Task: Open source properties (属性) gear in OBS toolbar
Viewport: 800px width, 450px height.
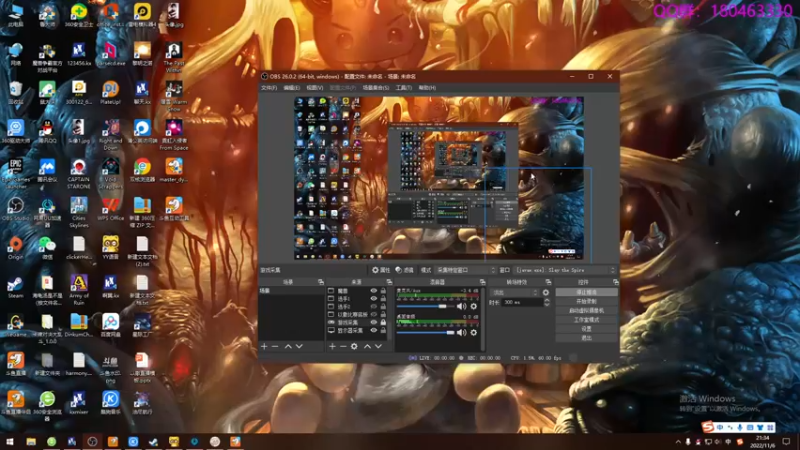Action: [x=381, y=270]
